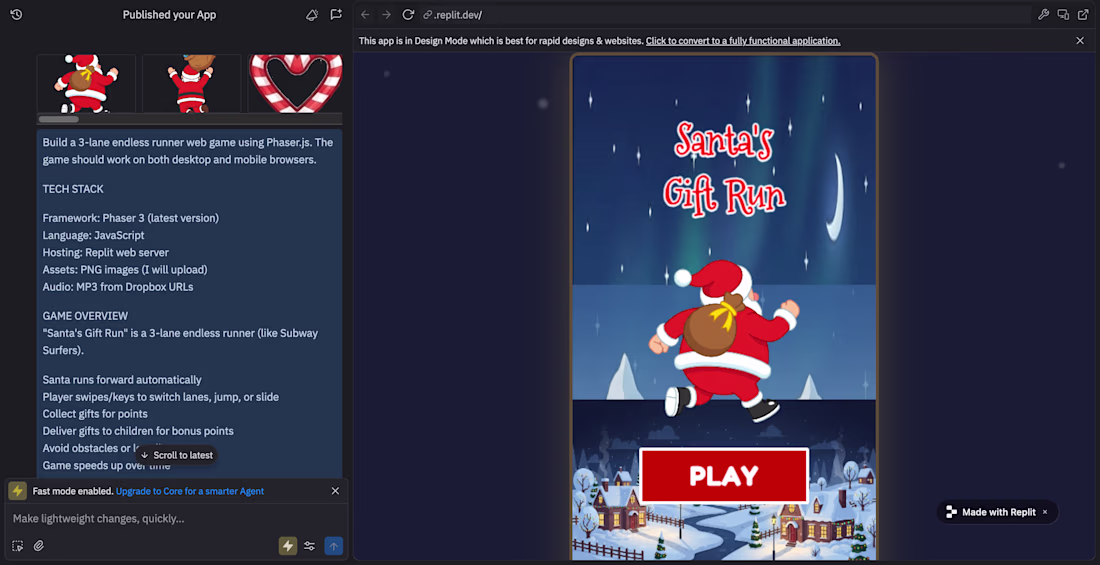This screenshot has width=1100, height=565.
Task: Click the preview URL address field
Action: point(726,15)
